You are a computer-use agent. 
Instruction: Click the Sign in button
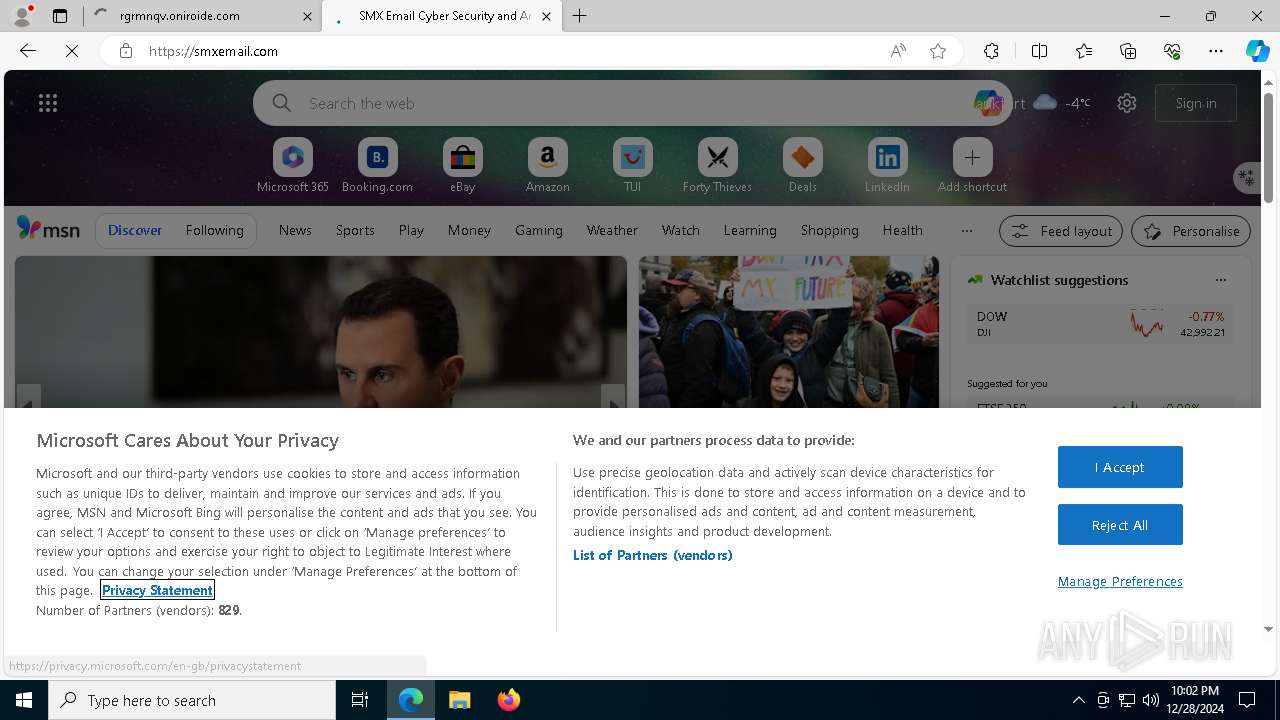[1196, 103]
